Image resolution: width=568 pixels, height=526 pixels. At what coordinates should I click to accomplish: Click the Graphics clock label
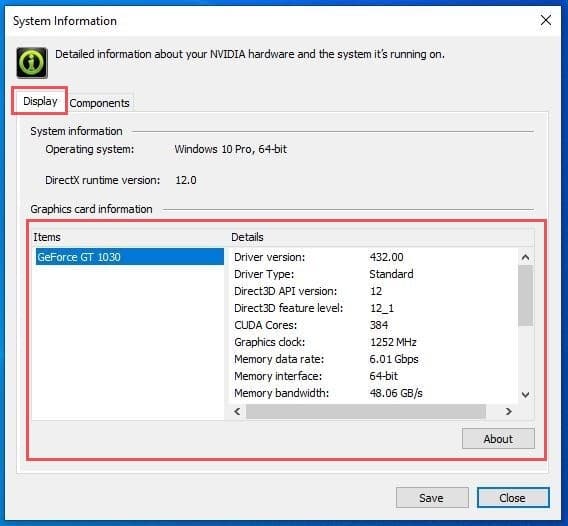[270, 342]
